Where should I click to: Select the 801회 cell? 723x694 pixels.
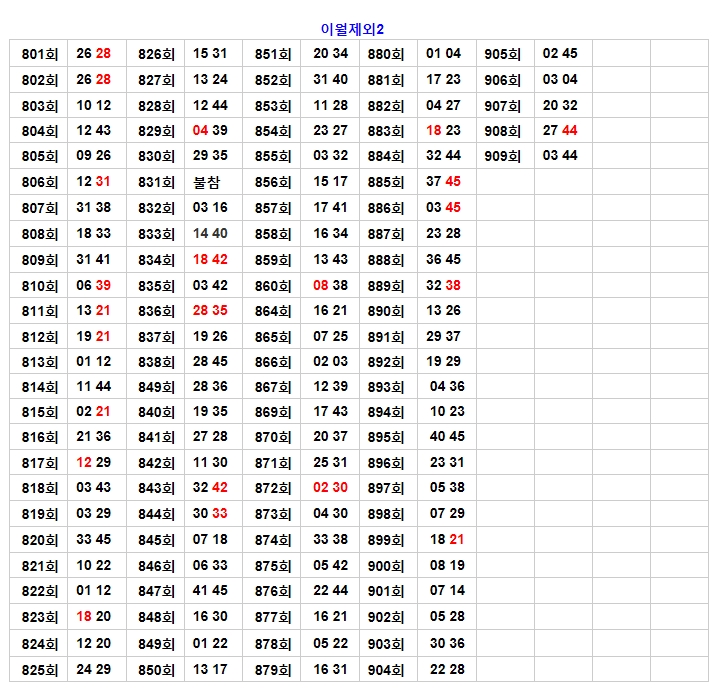click(39, 54)
